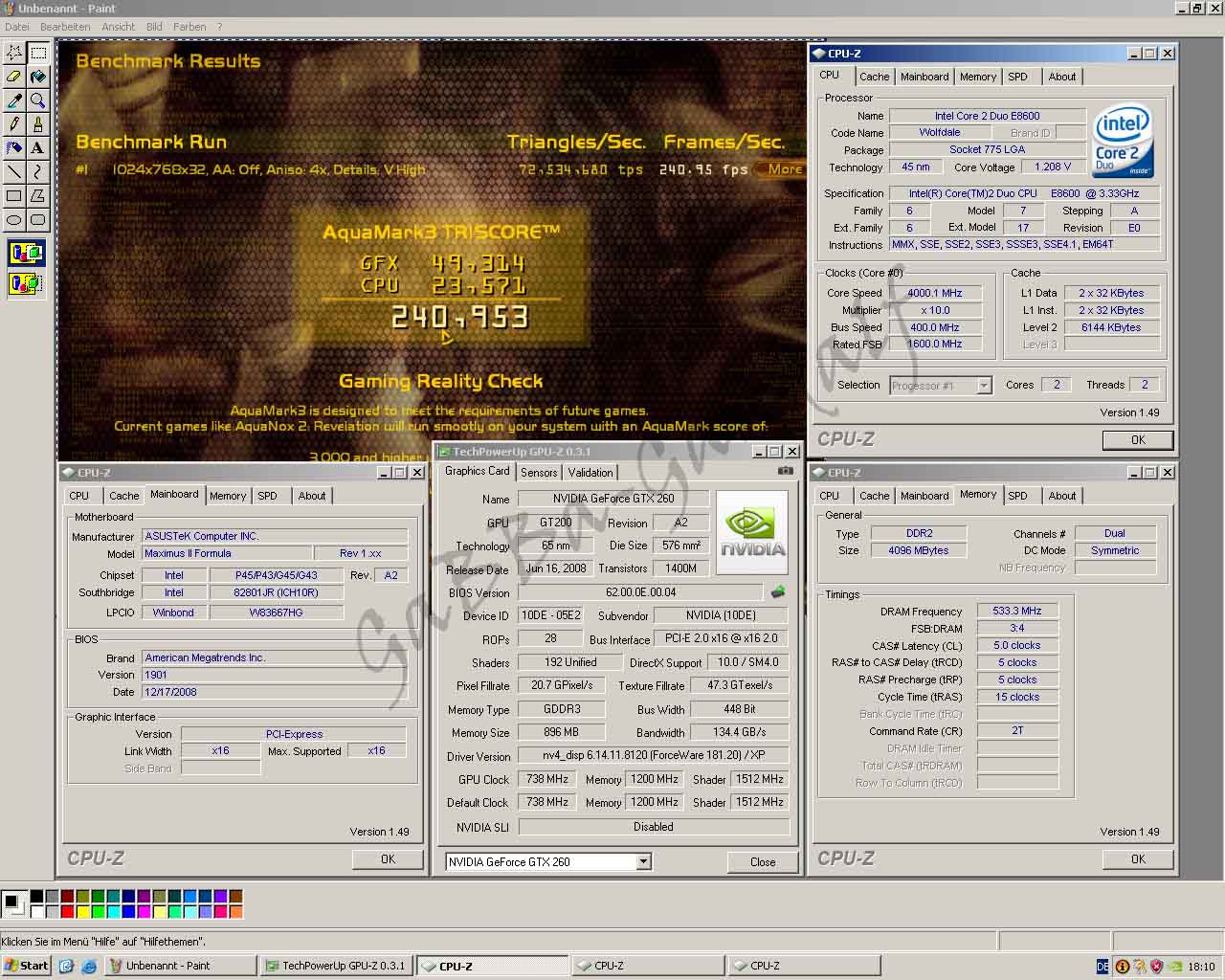Open the DE language bar indicator
This screenshot has width=1225, height=980.
1102,967
